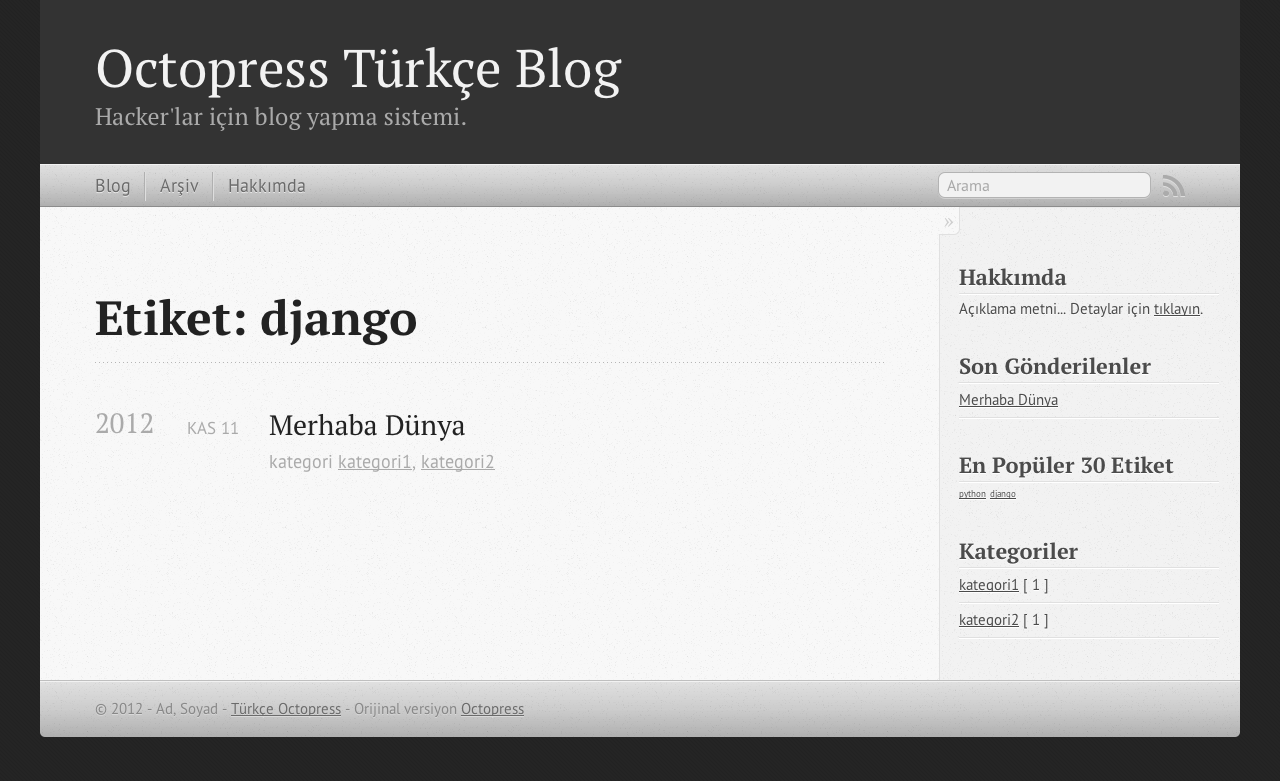
Task: Open the Octopress Türkçe Blog site title
Action: click(358, 68)
